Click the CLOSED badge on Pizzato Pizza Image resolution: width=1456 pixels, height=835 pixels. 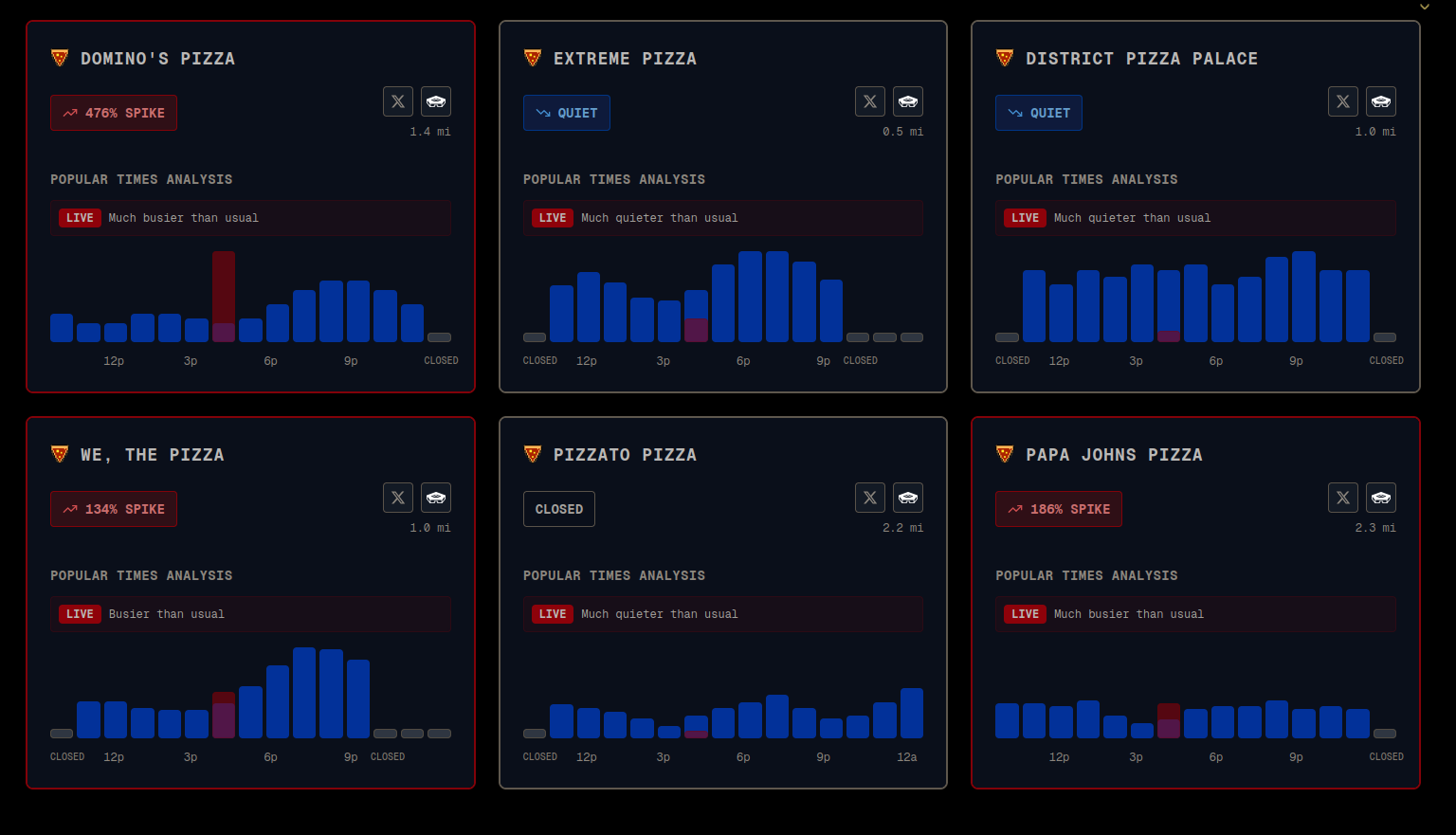(559, 509)
